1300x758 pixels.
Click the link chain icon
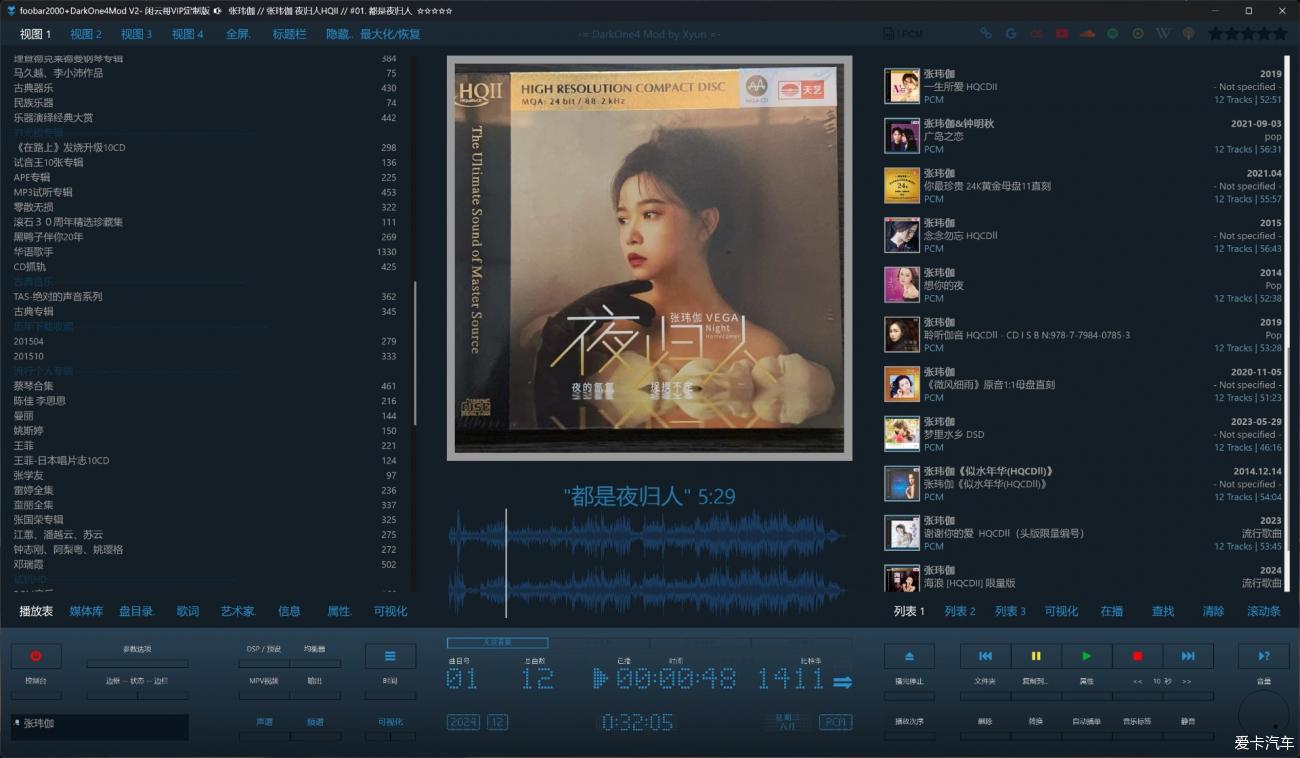985,34
